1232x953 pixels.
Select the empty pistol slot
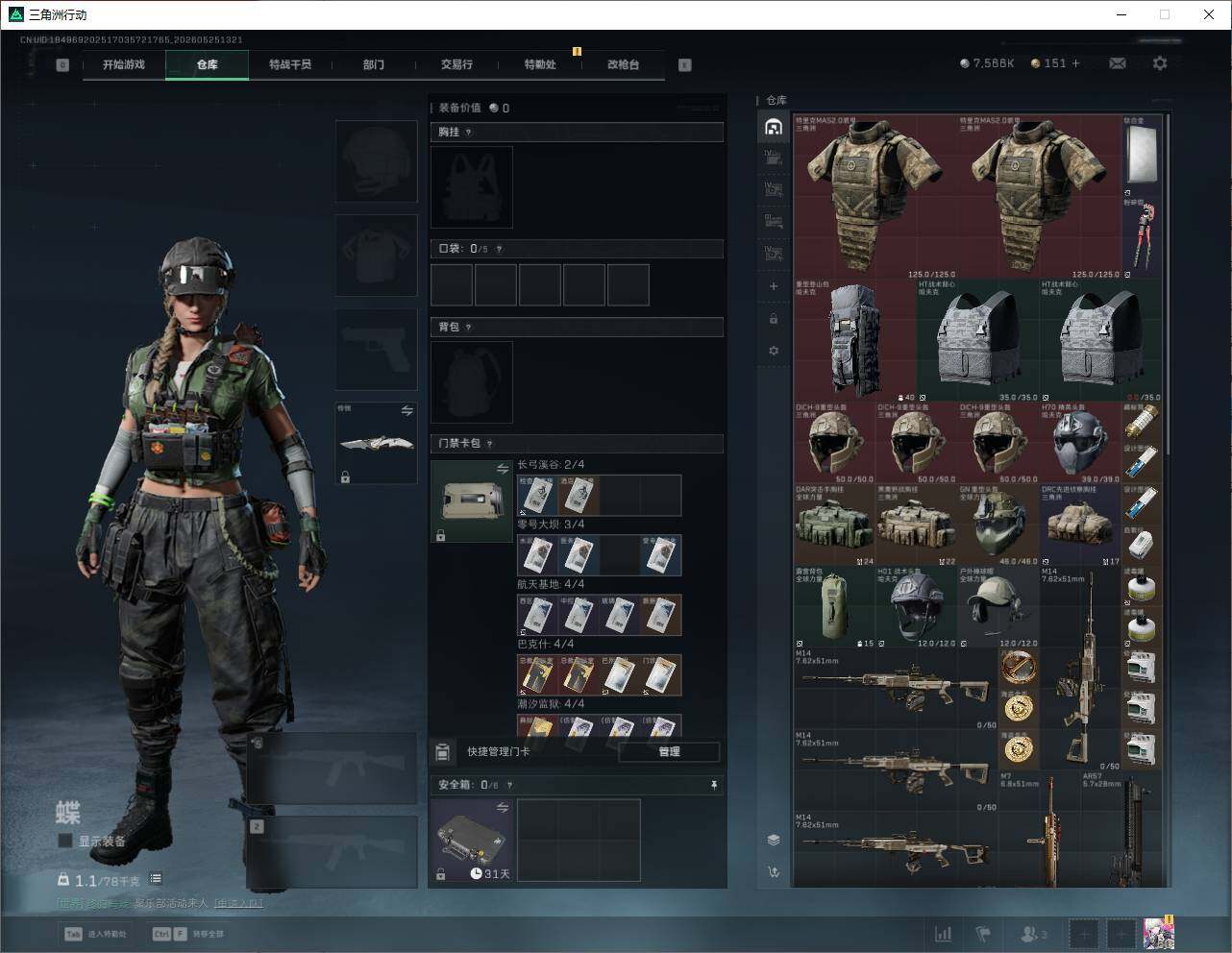coord(376,350)
